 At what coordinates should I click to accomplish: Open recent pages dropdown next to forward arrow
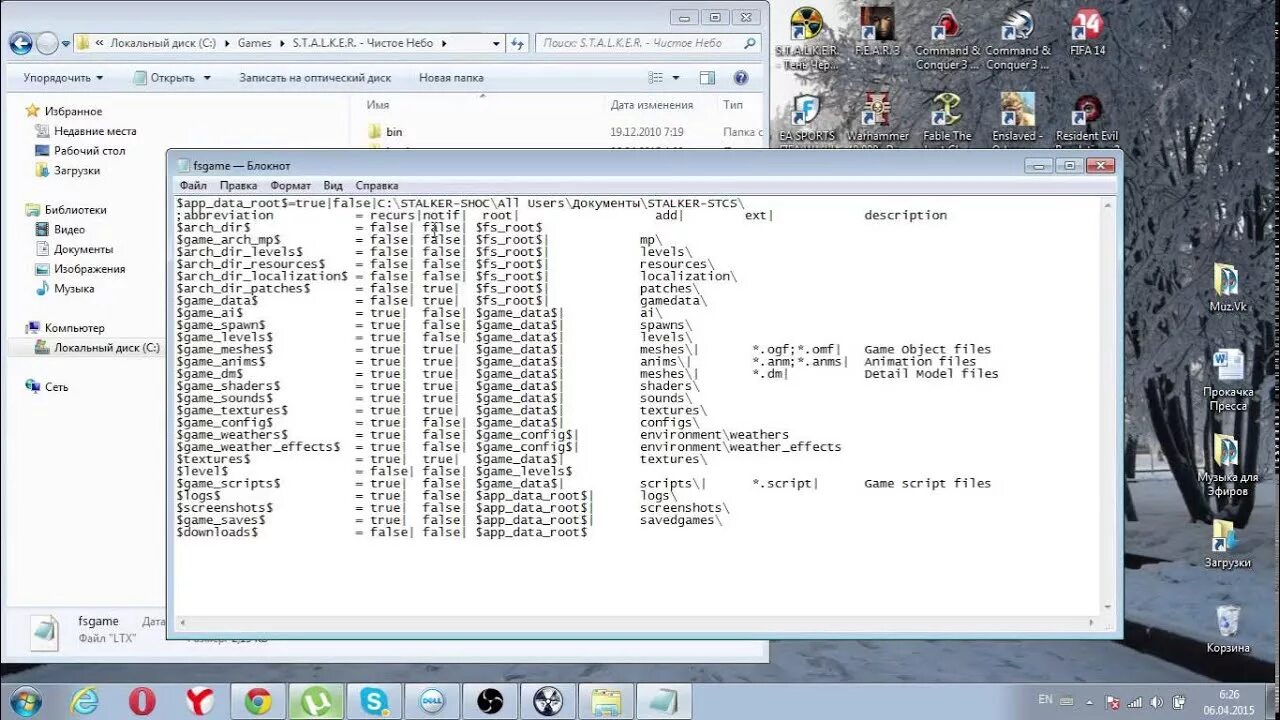point(66,43)
